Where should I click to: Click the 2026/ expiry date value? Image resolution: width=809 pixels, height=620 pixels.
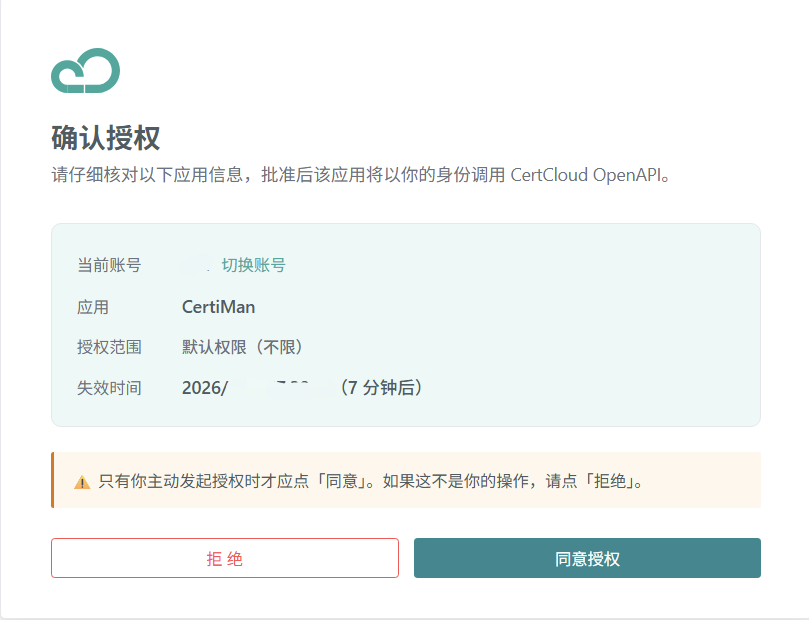205,387
